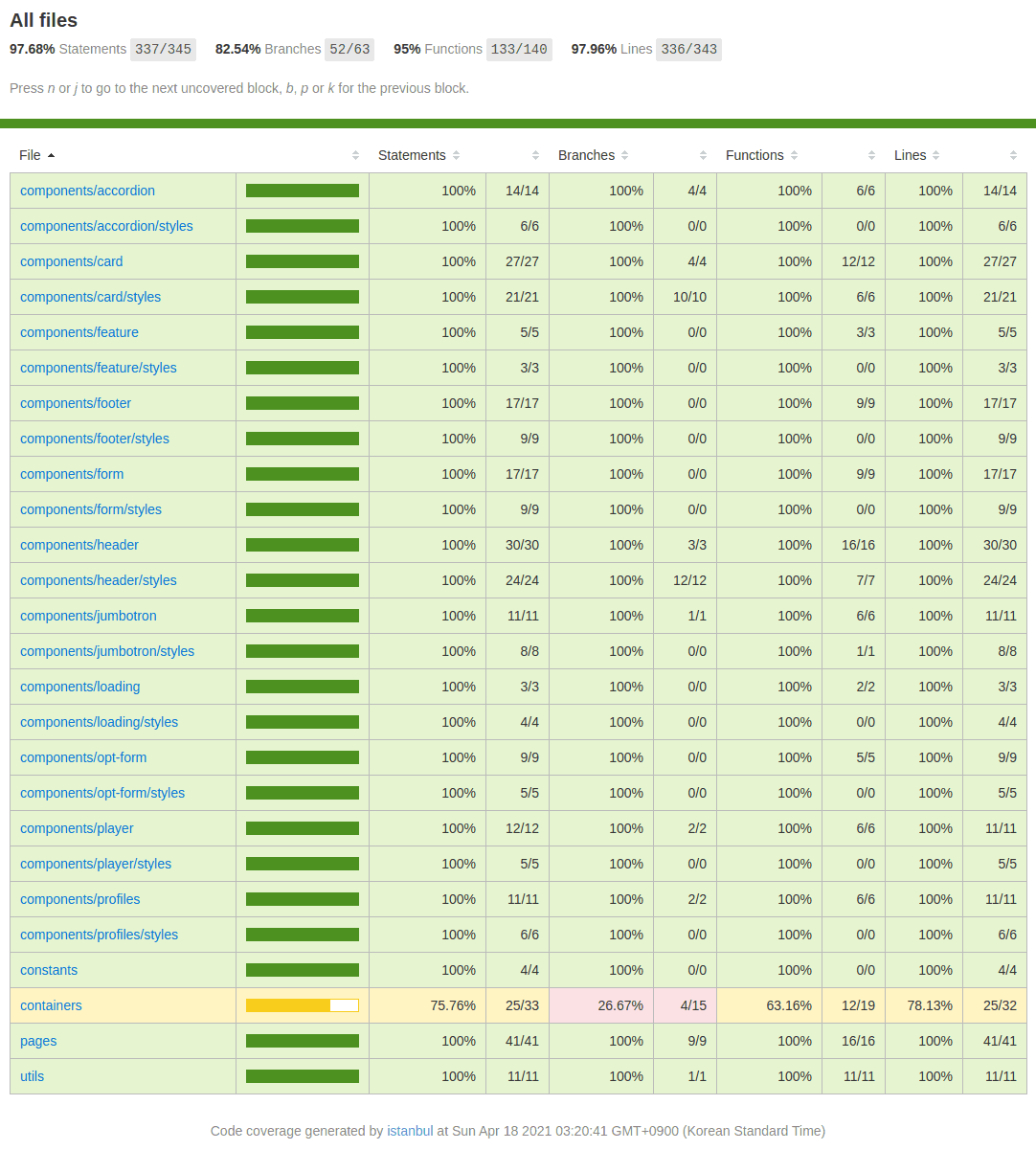Click the yellow containers coverage bar
This screenshot has height=1150, width=1036.
pyautogui.click(x=302, y=1005)
